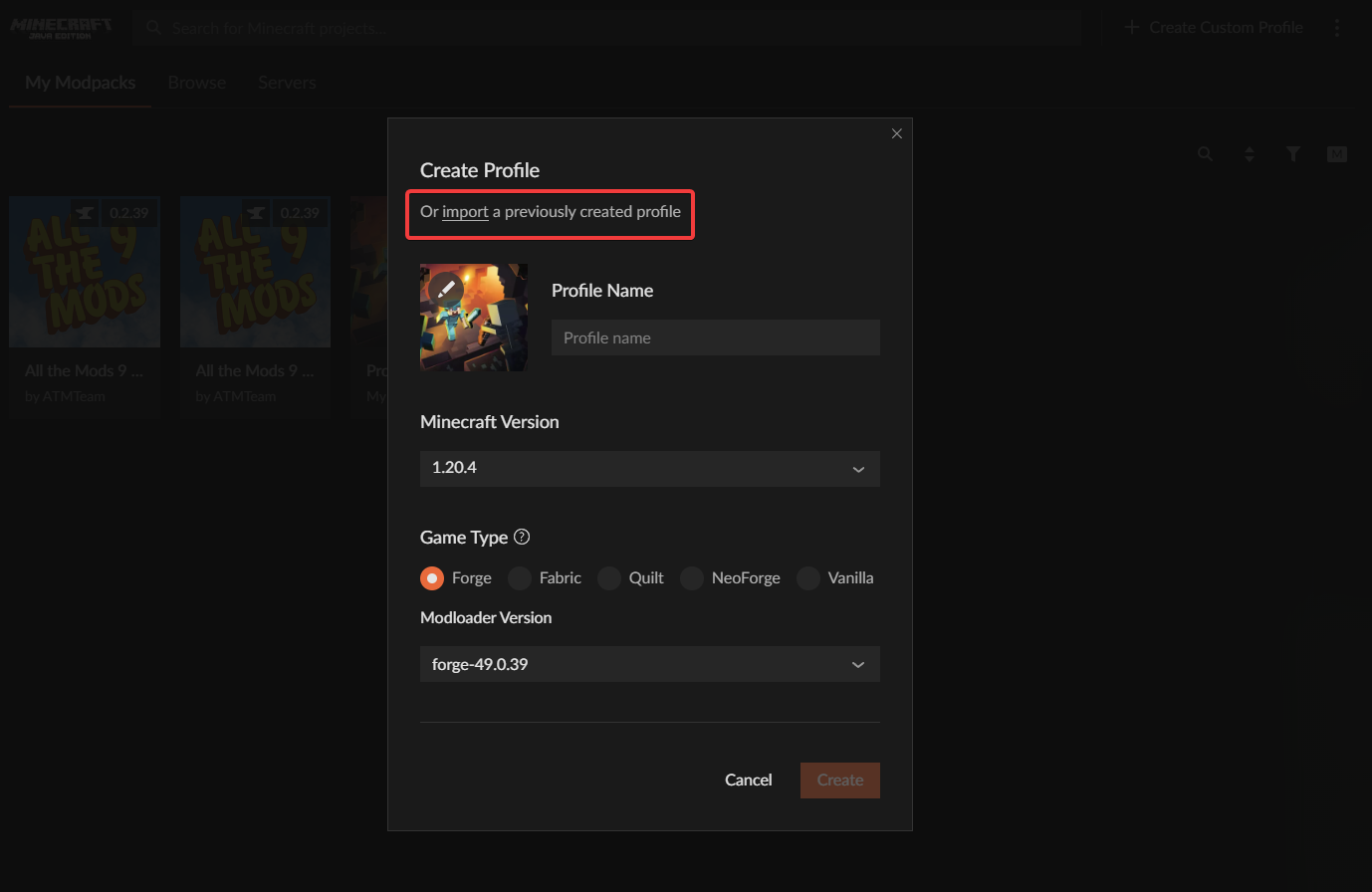The height and width of the screenshot is (892, 1372).
Task: Open the Servers tab
Action: [x=287, y=83]
